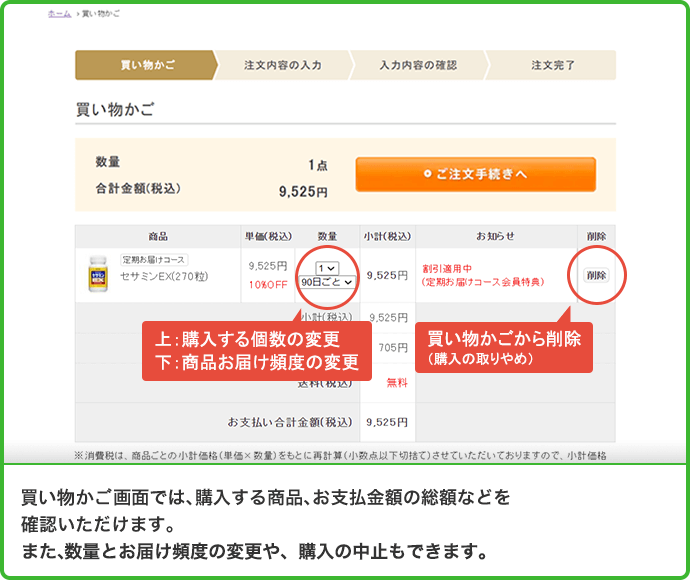Click the セサミンEX product bottle thumbnail
690x580 pixels.
(x=98, y=274)
